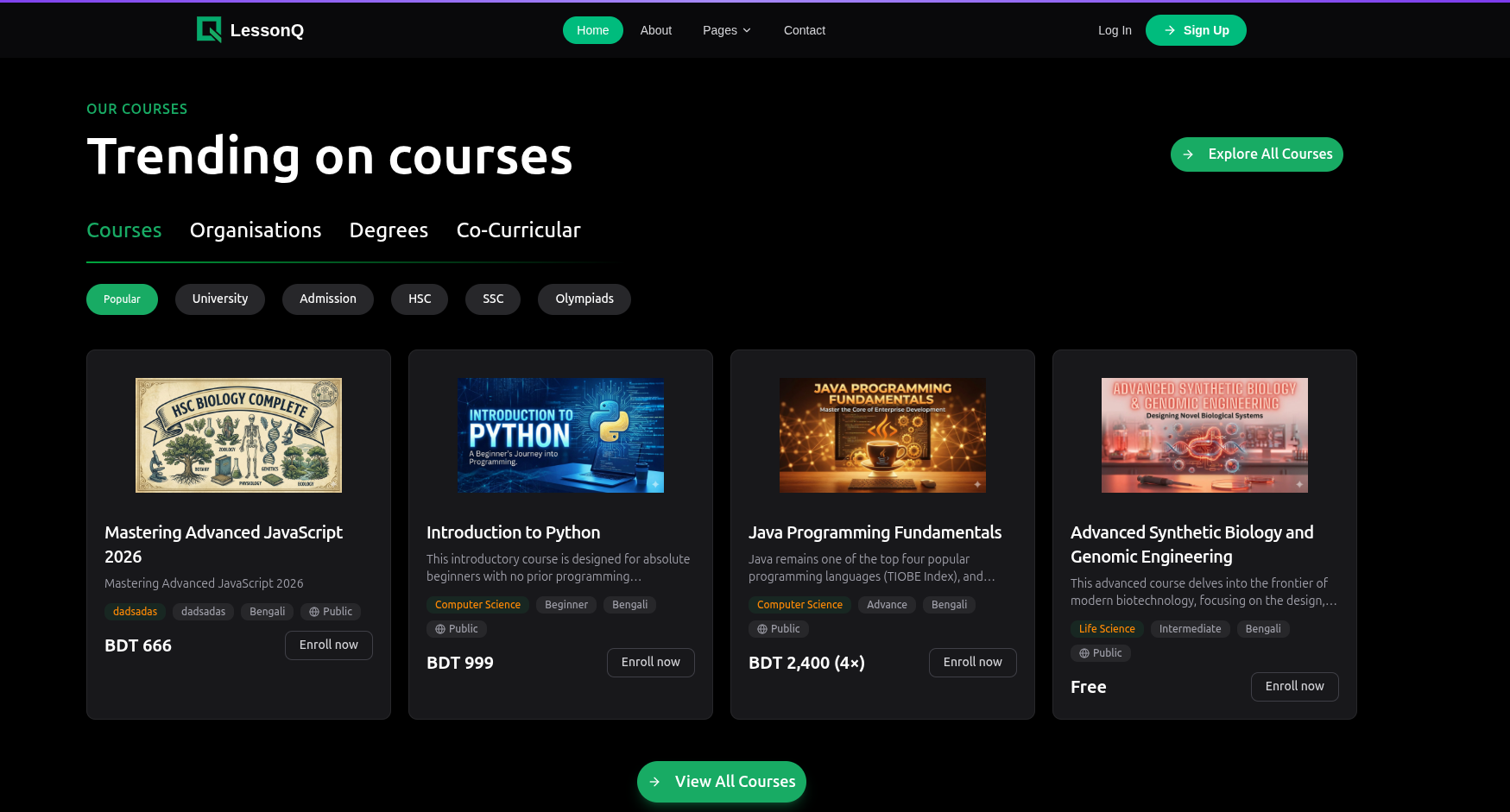Click the arrow icon in Explore All Courses
This screenshot has width=1510, height=812.
click(x=1189, y=154)
